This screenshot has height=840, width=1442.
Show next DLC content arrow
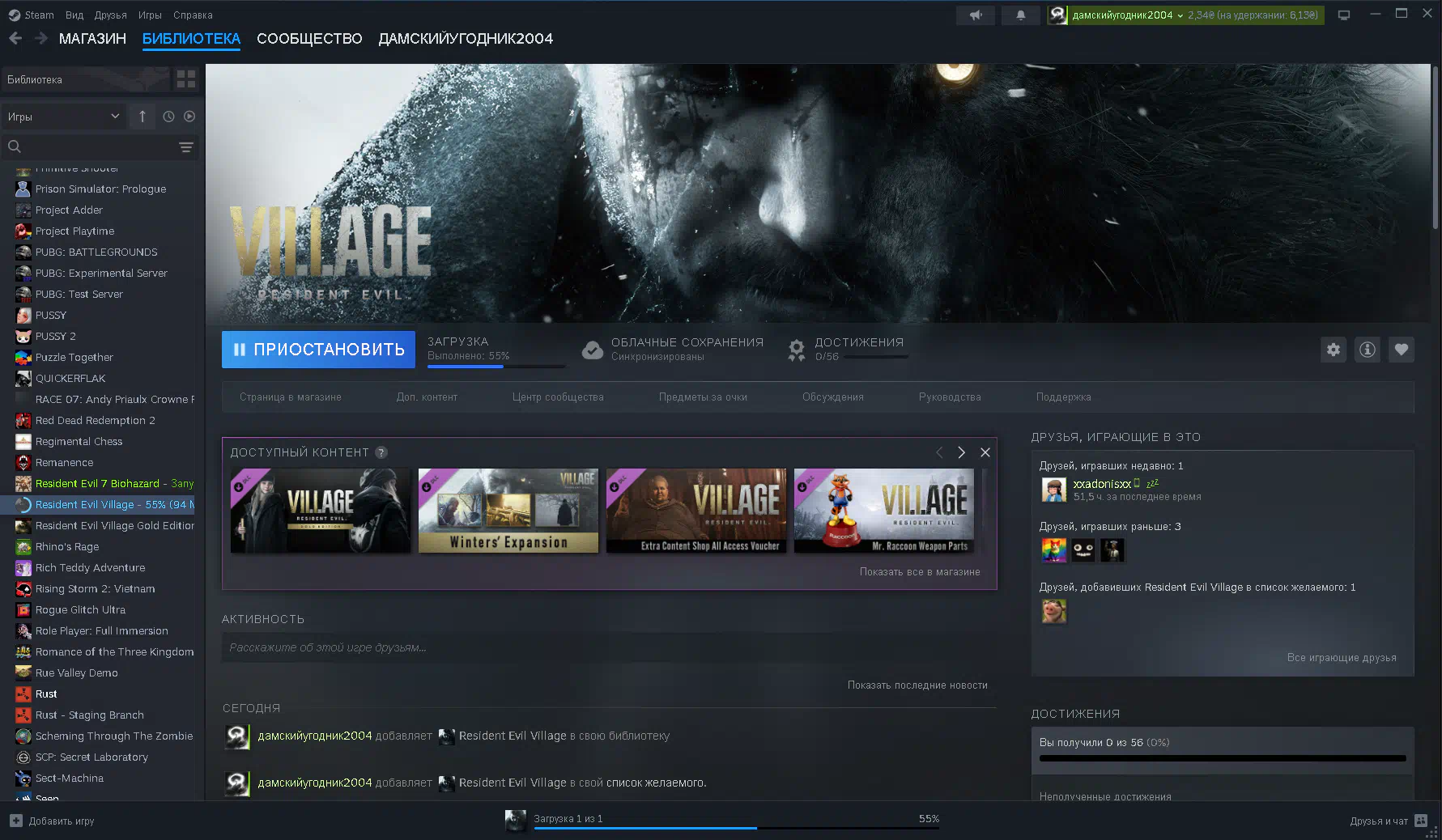tap(961, 452)
